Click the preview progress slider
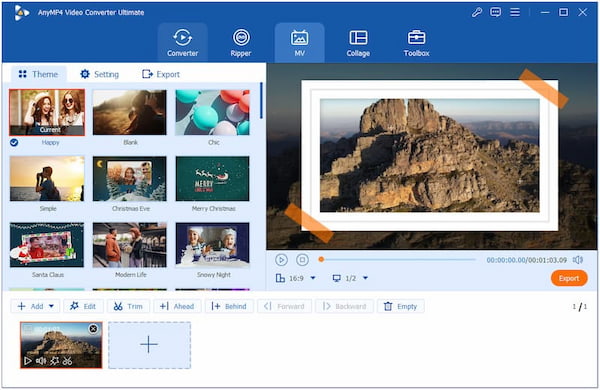This screenshot has width=600, height=390. pos(398,259)
